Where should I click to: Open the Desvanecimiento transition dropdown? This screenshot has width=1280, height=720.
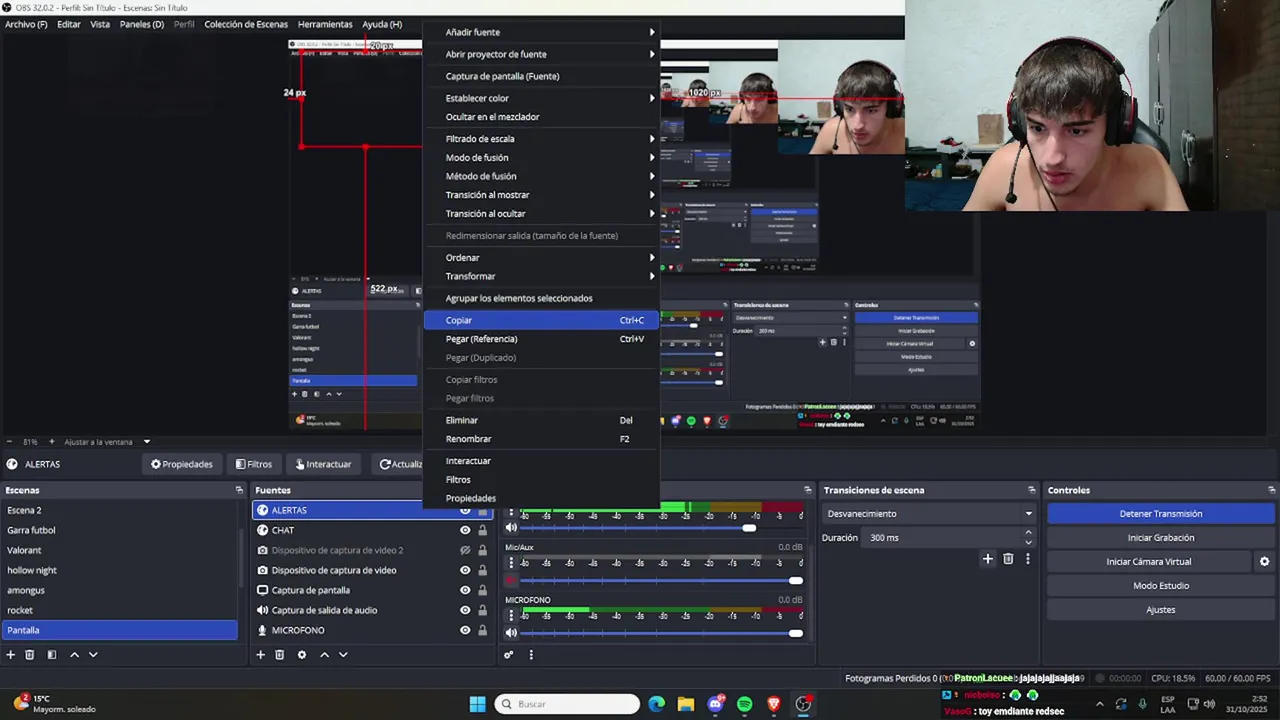[x=929, y=514]
